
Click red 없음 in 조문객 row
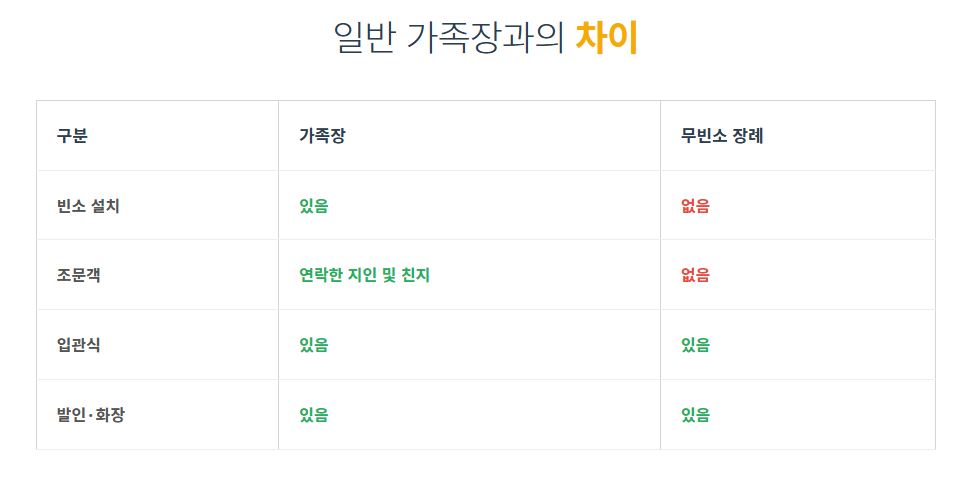tap(695, 275)
